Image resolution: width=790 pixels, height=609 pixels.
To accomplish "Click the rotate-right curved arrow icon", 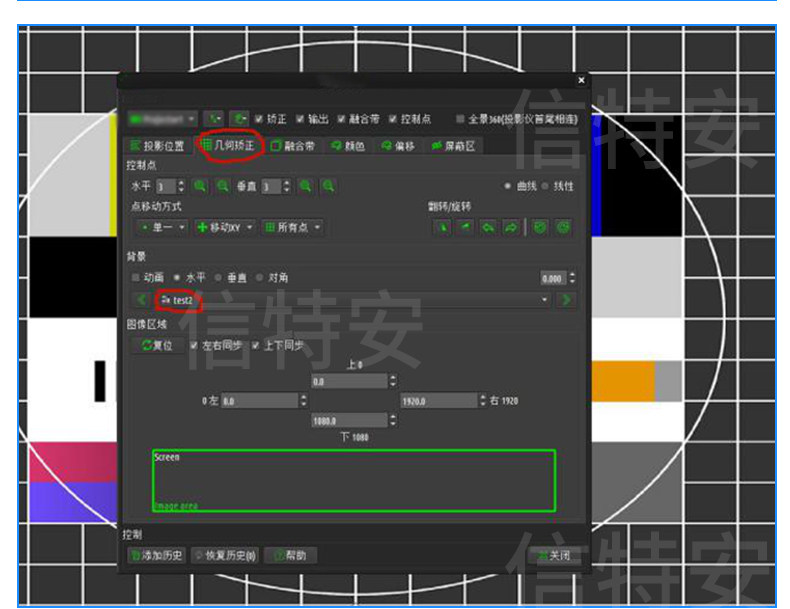I will [511, 228].
